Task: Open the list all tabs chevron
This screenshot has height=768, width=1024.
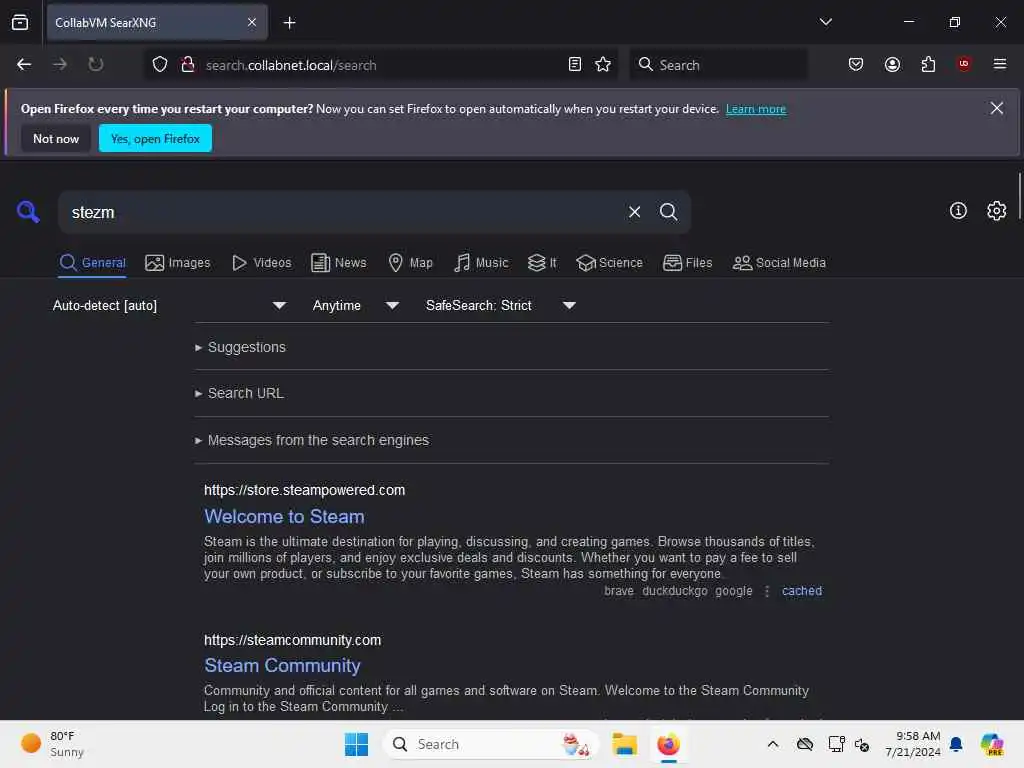Action: (825, 22)
